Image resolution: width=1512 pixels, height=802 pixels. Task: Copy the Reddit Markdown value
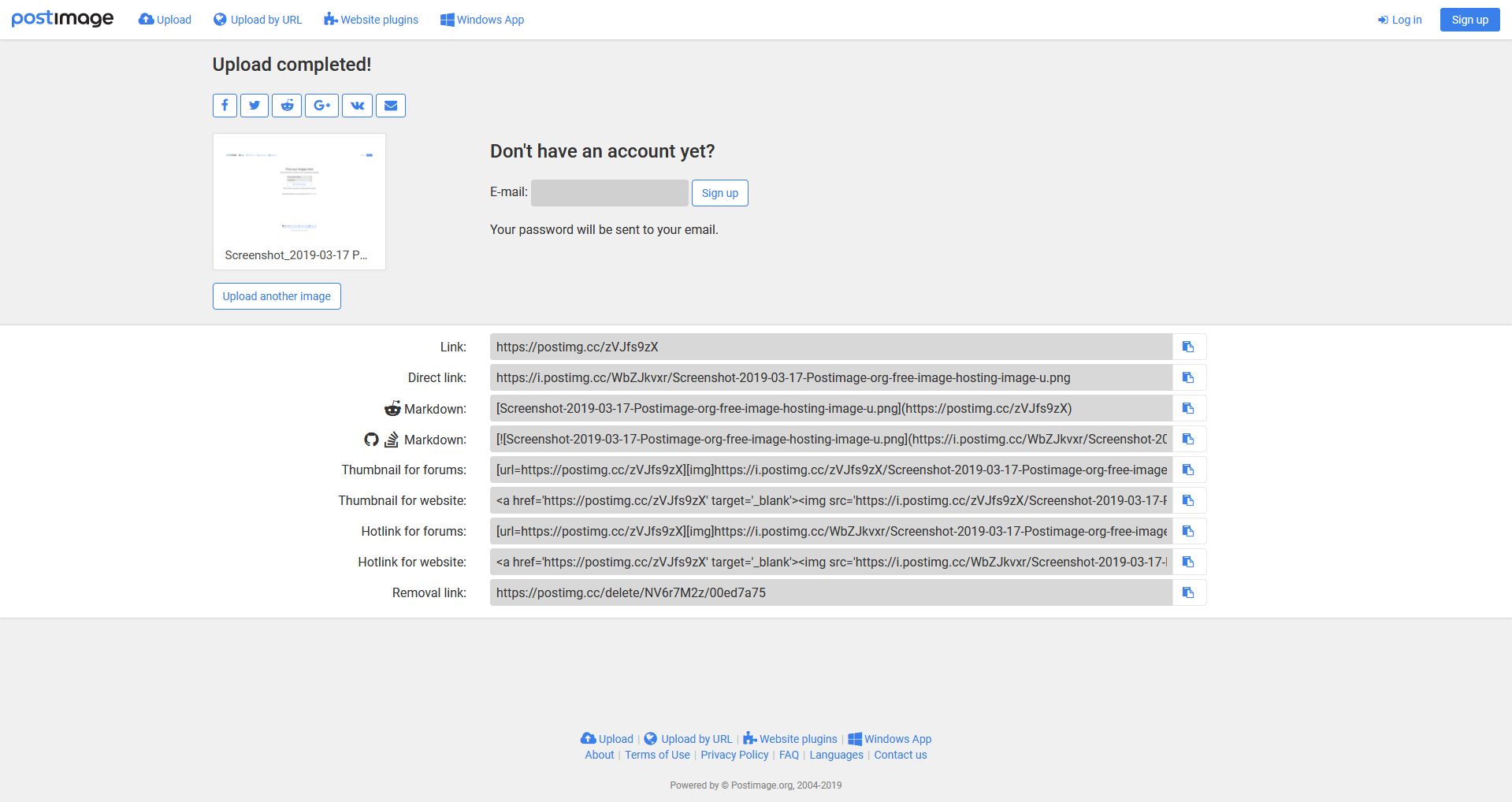point(1189,408)
